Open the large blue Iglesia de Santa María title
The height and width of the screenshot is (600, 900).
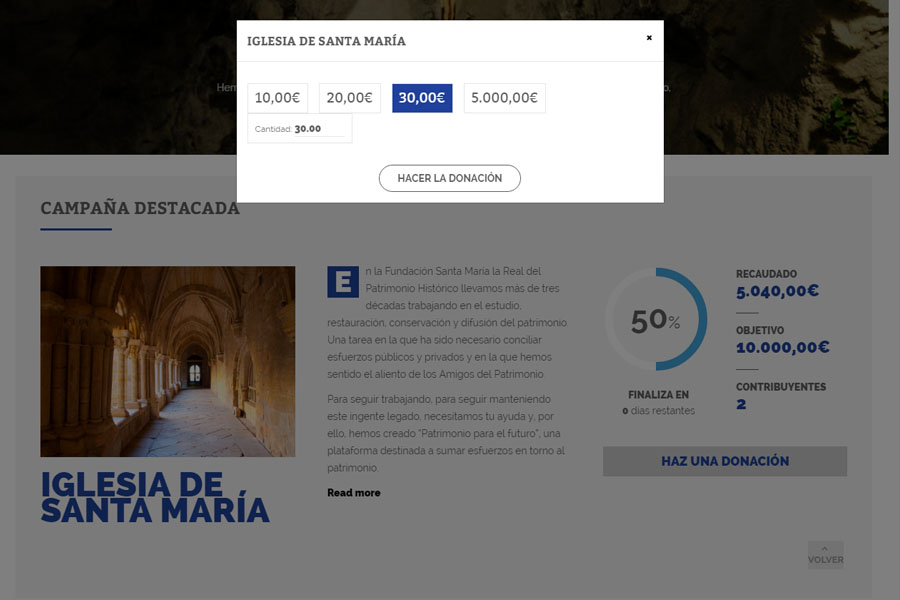pyautogui.click(x=155, y=497)
